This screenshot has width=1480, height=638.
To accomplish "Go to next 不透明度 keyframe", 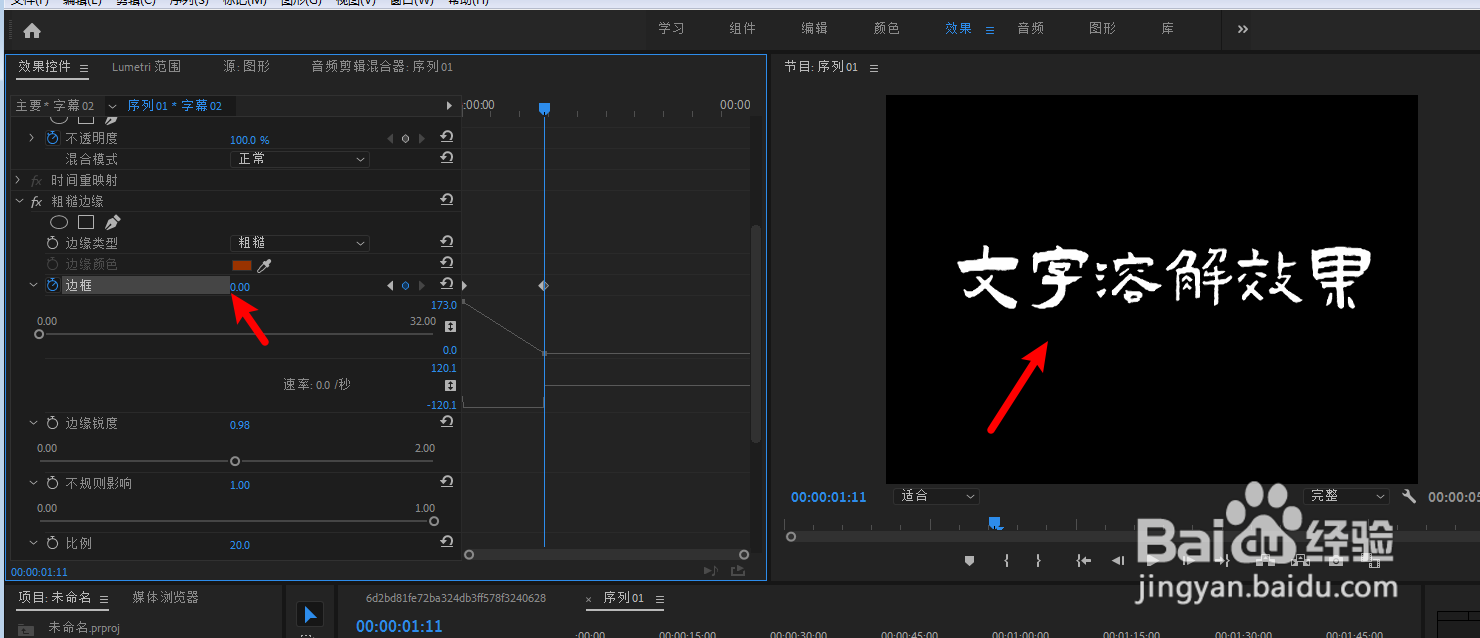I will click(421, 139).
